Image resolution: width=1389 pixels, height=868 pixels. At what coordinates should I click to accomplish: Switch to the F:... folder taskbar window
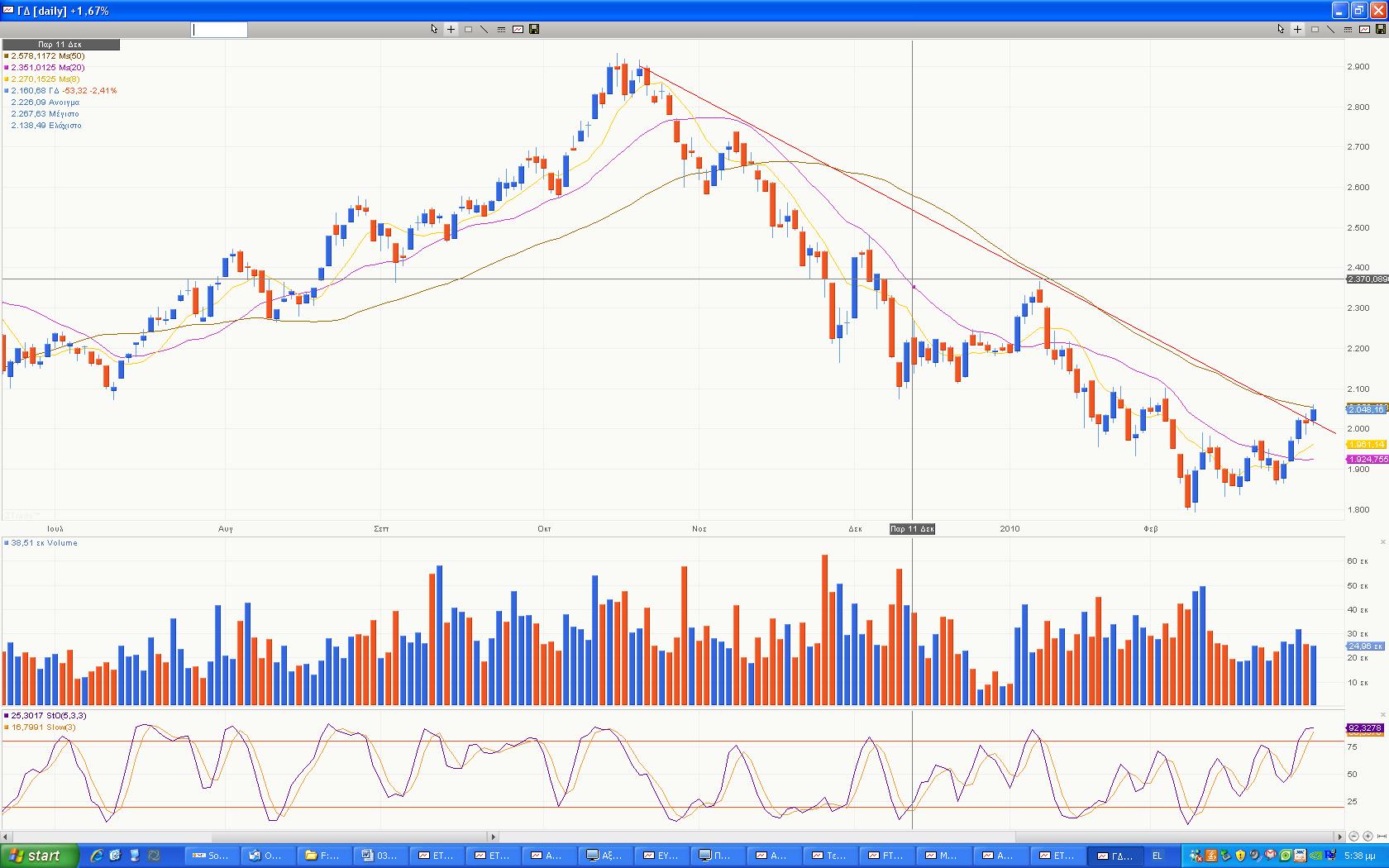pyautogui.click(x=326, y=856)
